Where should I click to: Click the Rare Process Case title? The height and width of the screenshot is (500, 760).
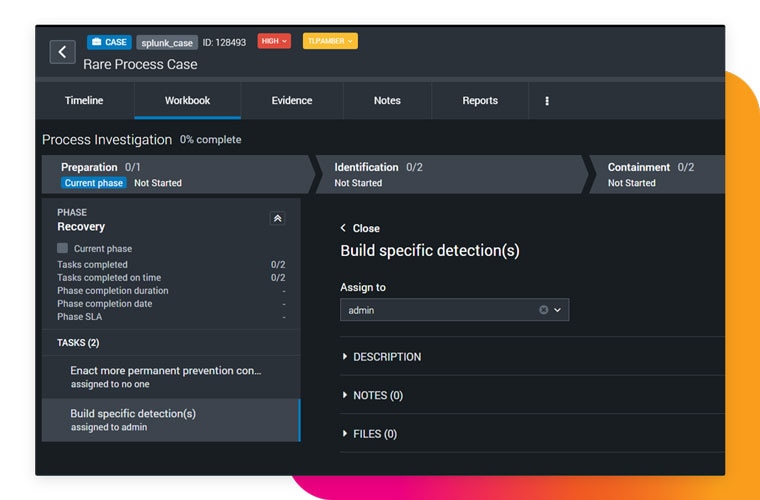140,64
